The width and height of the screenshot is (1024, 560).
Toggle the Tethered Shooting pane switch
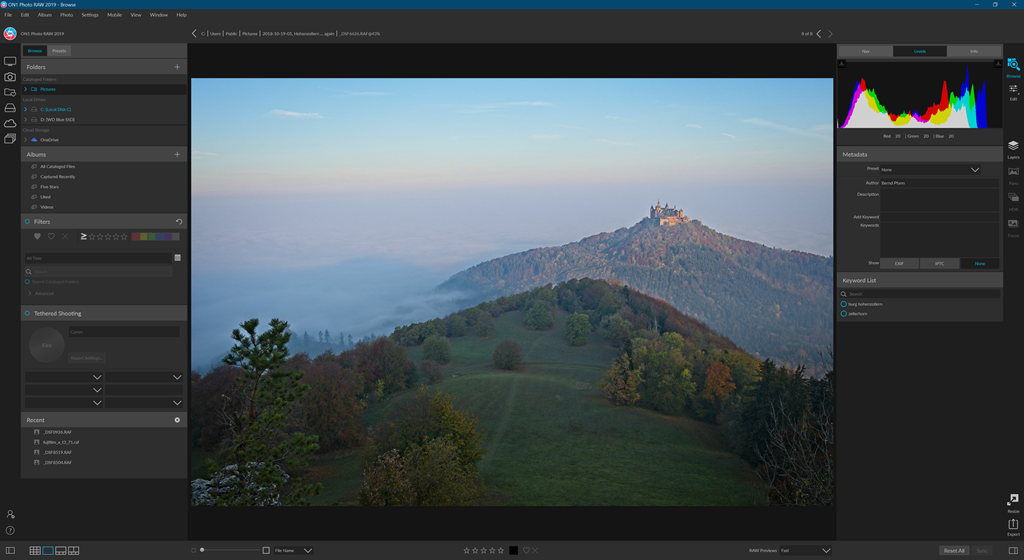[27, 313]
